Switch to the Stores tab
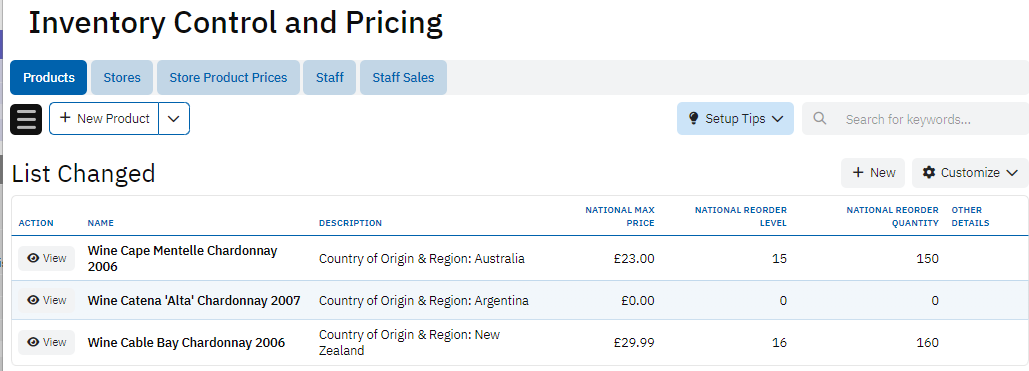The height and width of the screenshot is (371, 1029). (122, 77)
